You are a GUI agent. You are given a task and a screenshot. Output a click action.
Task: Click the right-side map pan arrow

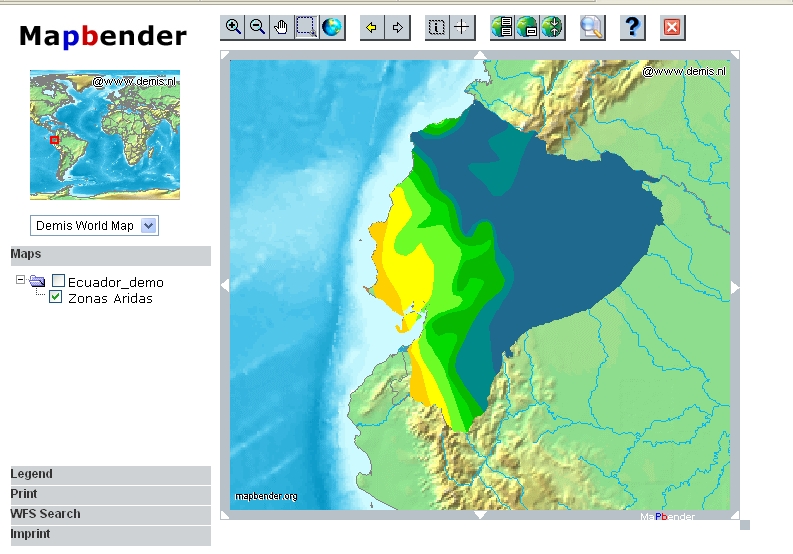[x=735, y=287]
